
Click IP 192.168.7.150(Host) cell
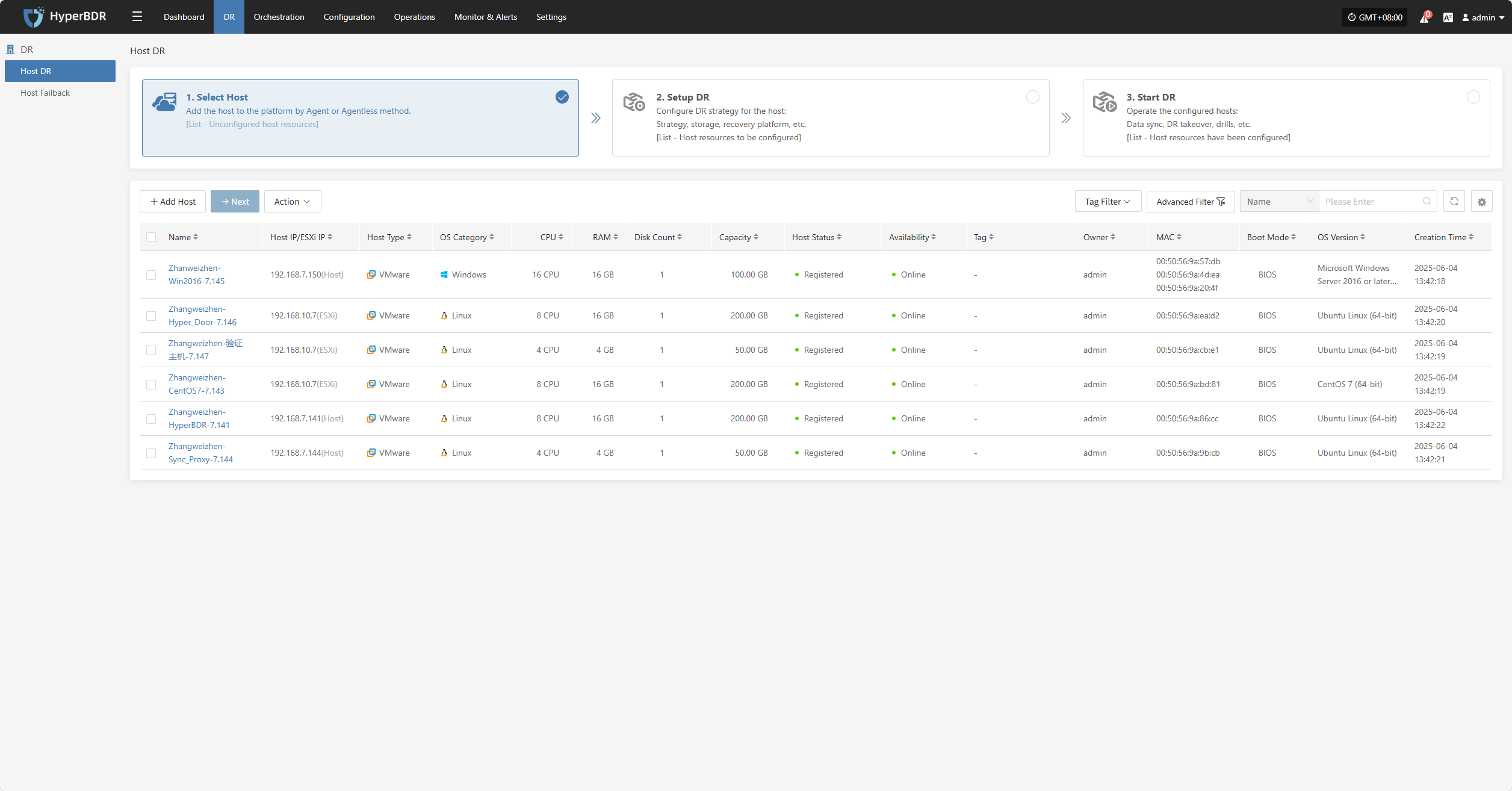[x=307, y=275]
